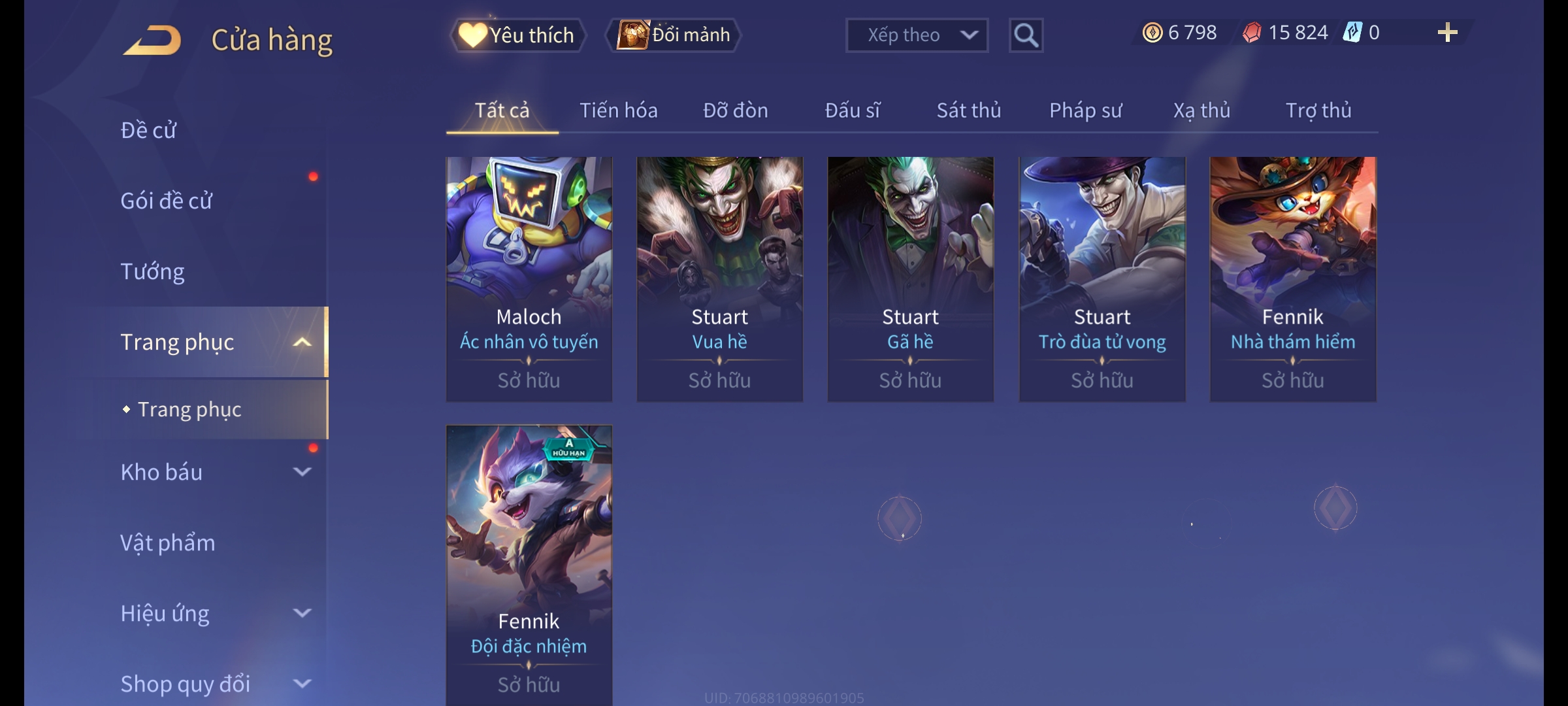This screenshot has width=1568, height=706.
Task: Open Đổi mảnh fragment exchange button
Action: pos(674,35)
